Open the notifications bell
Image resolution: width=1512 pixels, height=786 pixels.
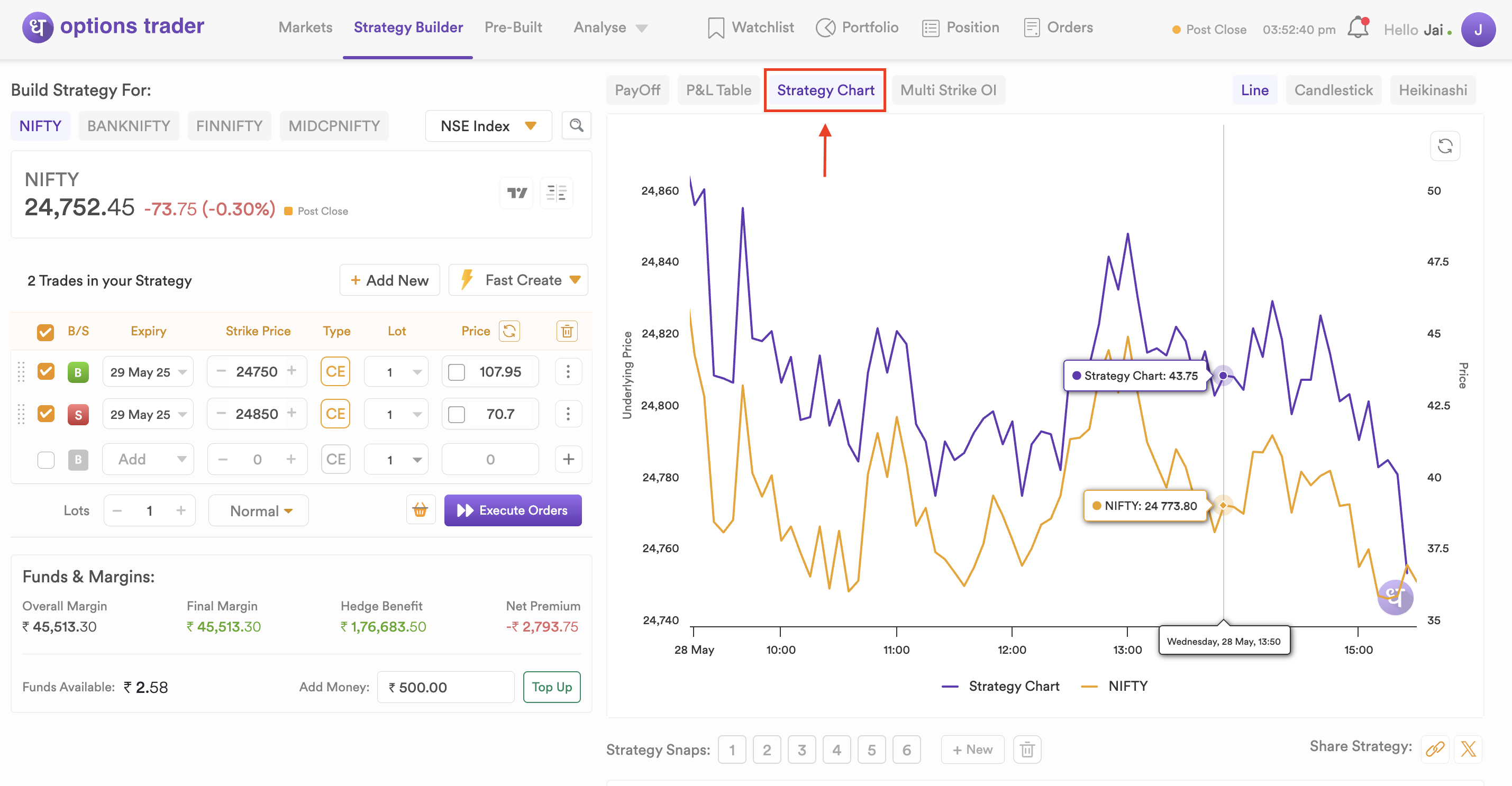[x=1358, y=28]
